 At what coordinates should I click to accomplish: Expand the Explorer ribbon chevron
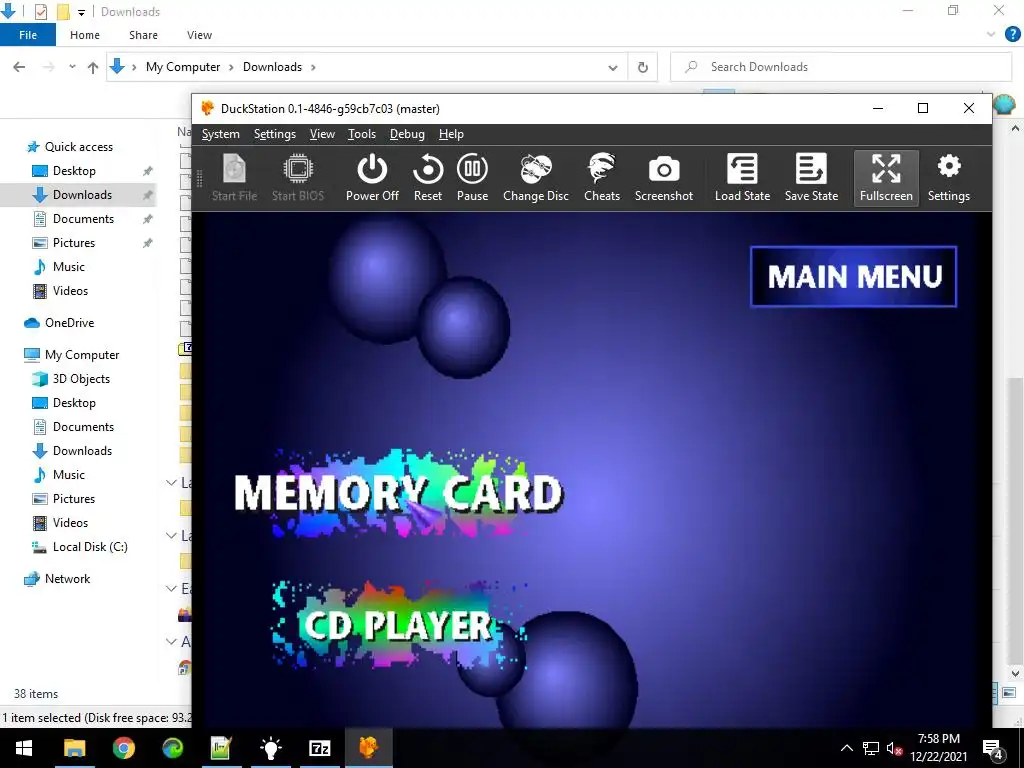tap(991, 35)
